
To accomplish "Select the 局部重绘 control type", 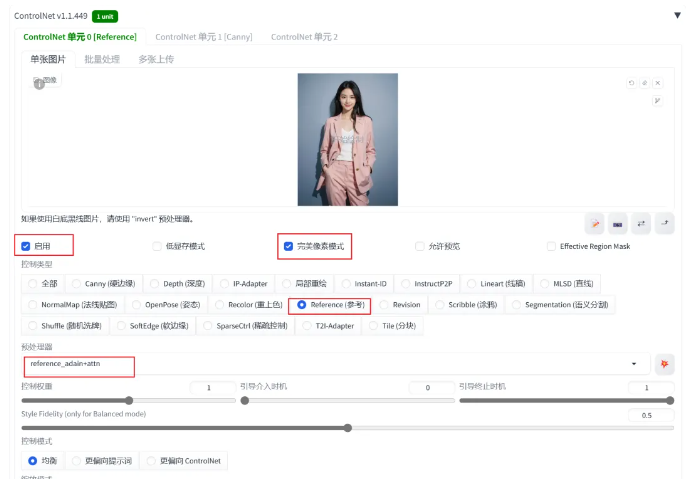I will pyautogui.click(x=305, y=284).
